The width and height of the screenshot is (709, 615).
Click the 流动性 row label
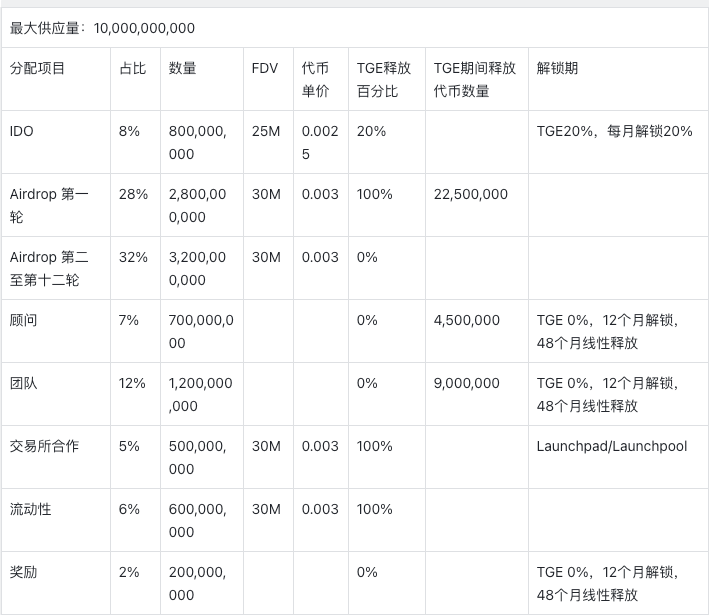[x=30, y=509]
